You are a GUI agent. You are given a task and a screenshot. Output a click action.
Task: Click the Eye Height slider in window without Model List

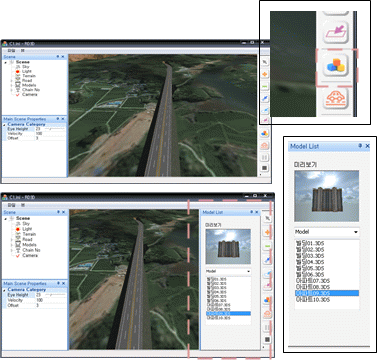[x=55, y=129]
